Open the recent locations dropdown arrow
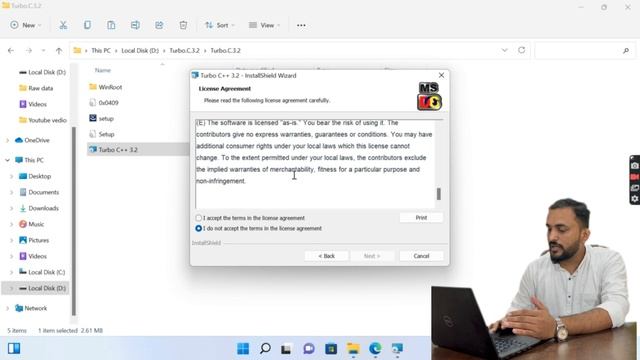 tap(43, 51)
